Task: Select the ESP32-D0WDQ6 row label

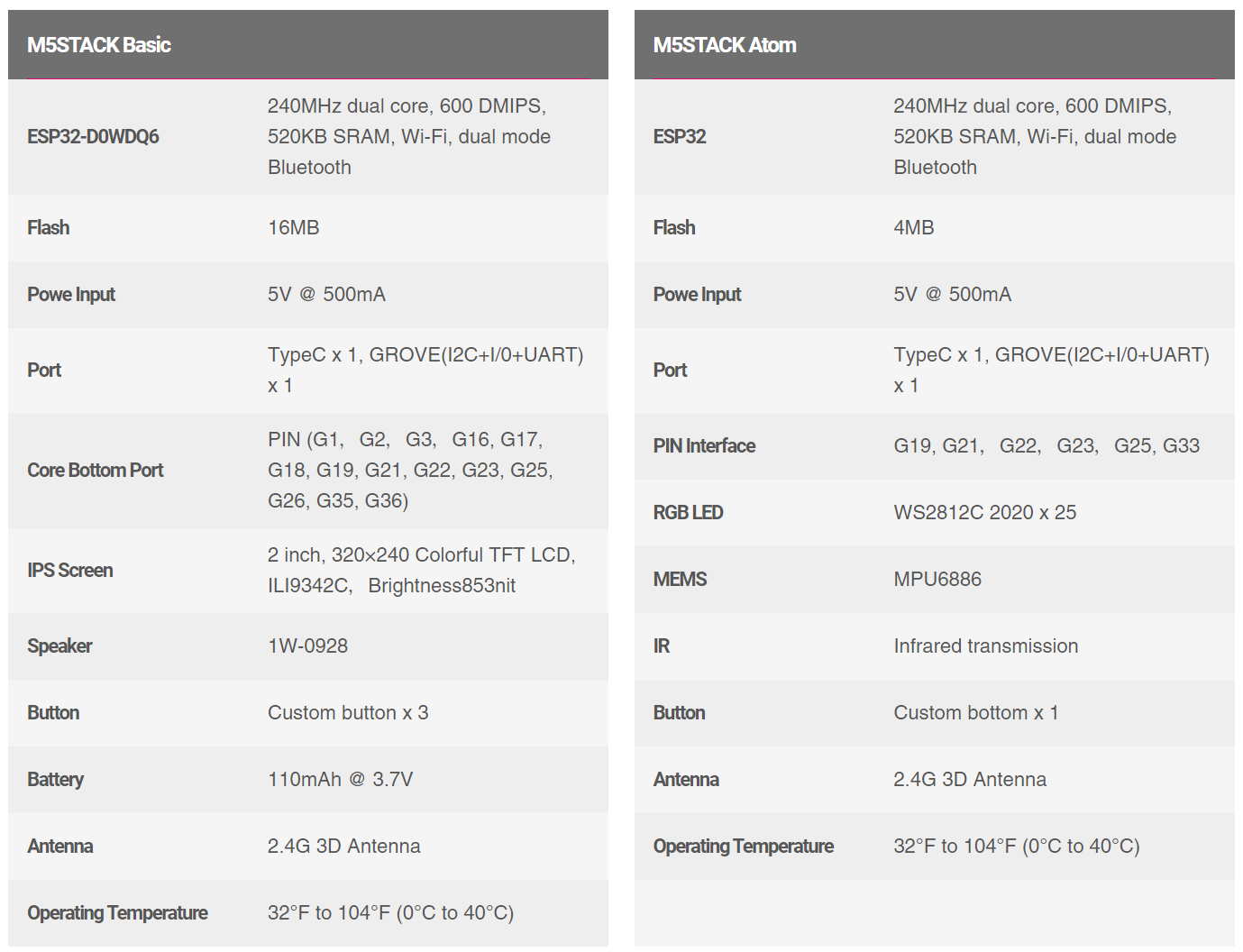Action: point(93,137)
